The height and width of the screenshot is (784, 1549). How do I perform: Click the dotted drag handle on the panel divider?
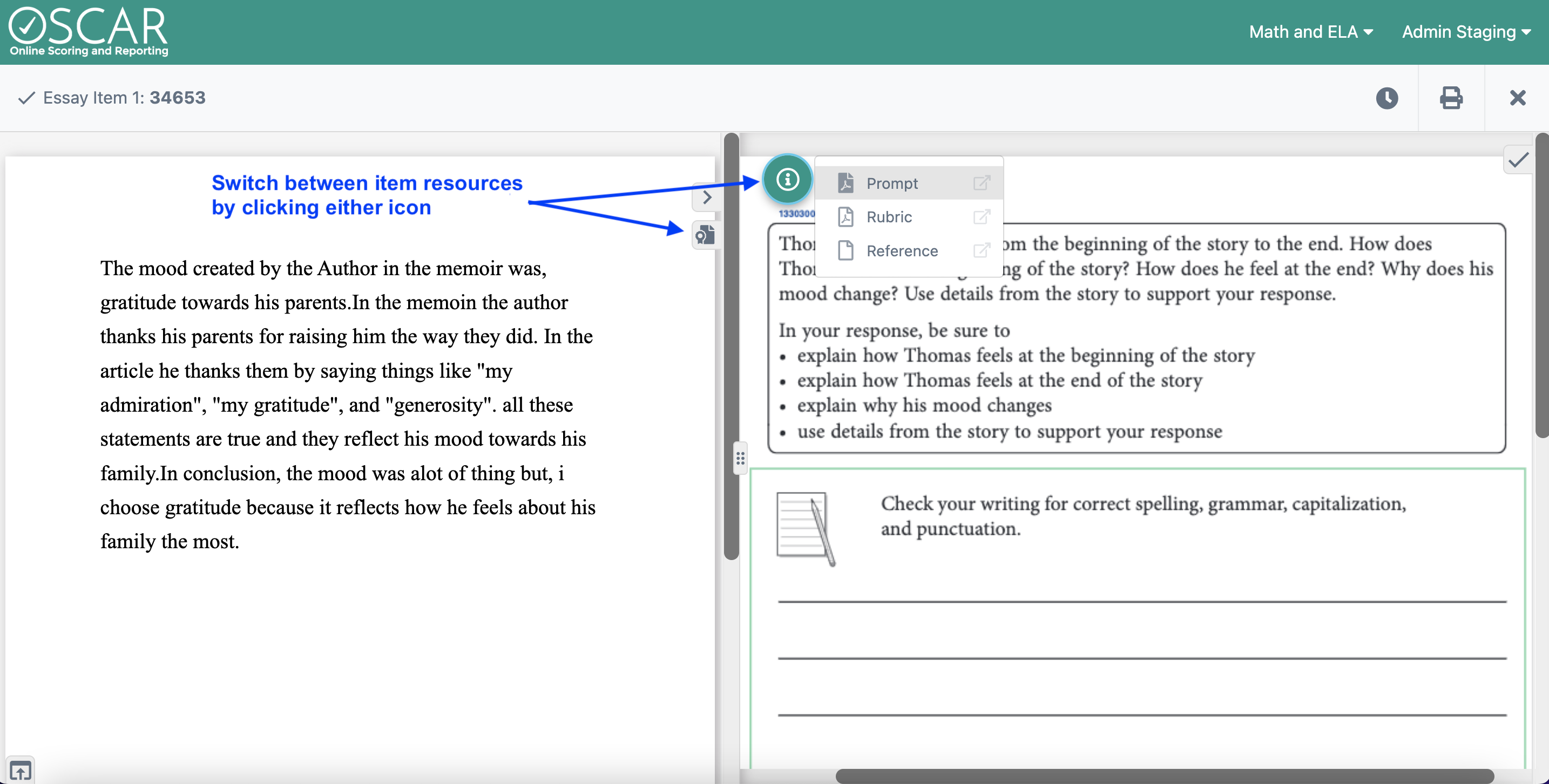pos(740,459)
